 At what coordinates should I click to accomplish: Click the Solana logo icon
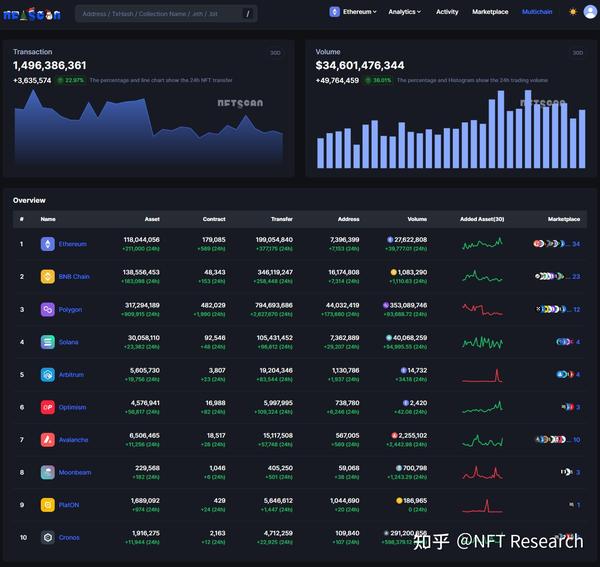click(x=48, y=342)
